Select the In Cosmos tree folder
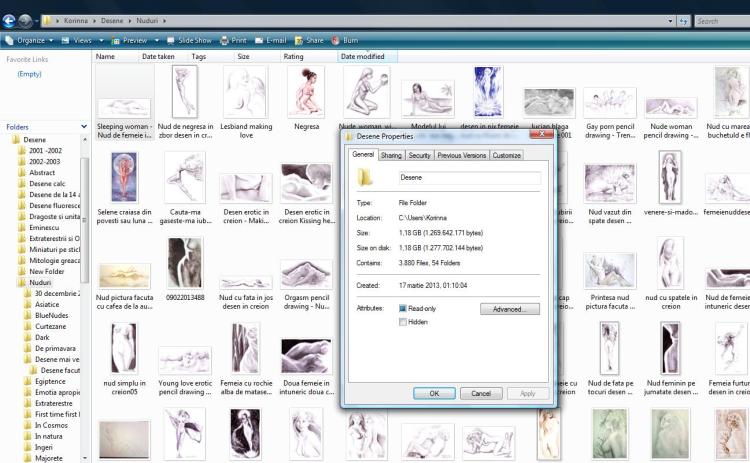Image resolution: width=750 pixels, height=463 pixels. (51, 426)
